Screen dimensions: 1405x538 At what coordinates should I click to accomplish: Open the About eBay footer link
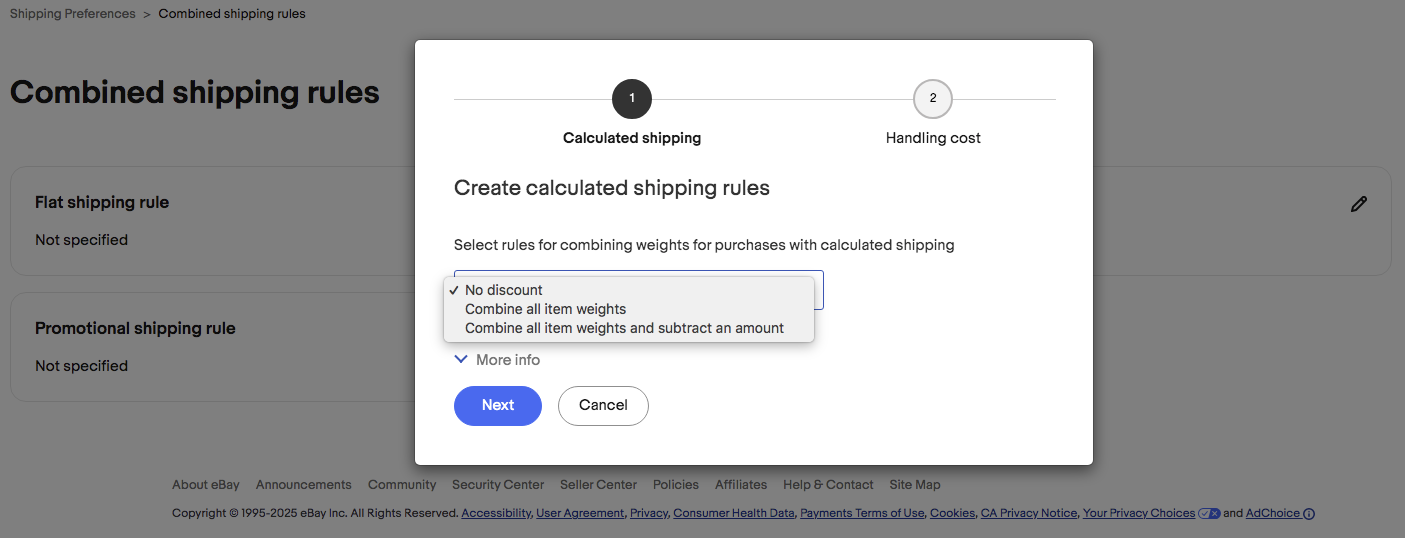coord(206,485)
